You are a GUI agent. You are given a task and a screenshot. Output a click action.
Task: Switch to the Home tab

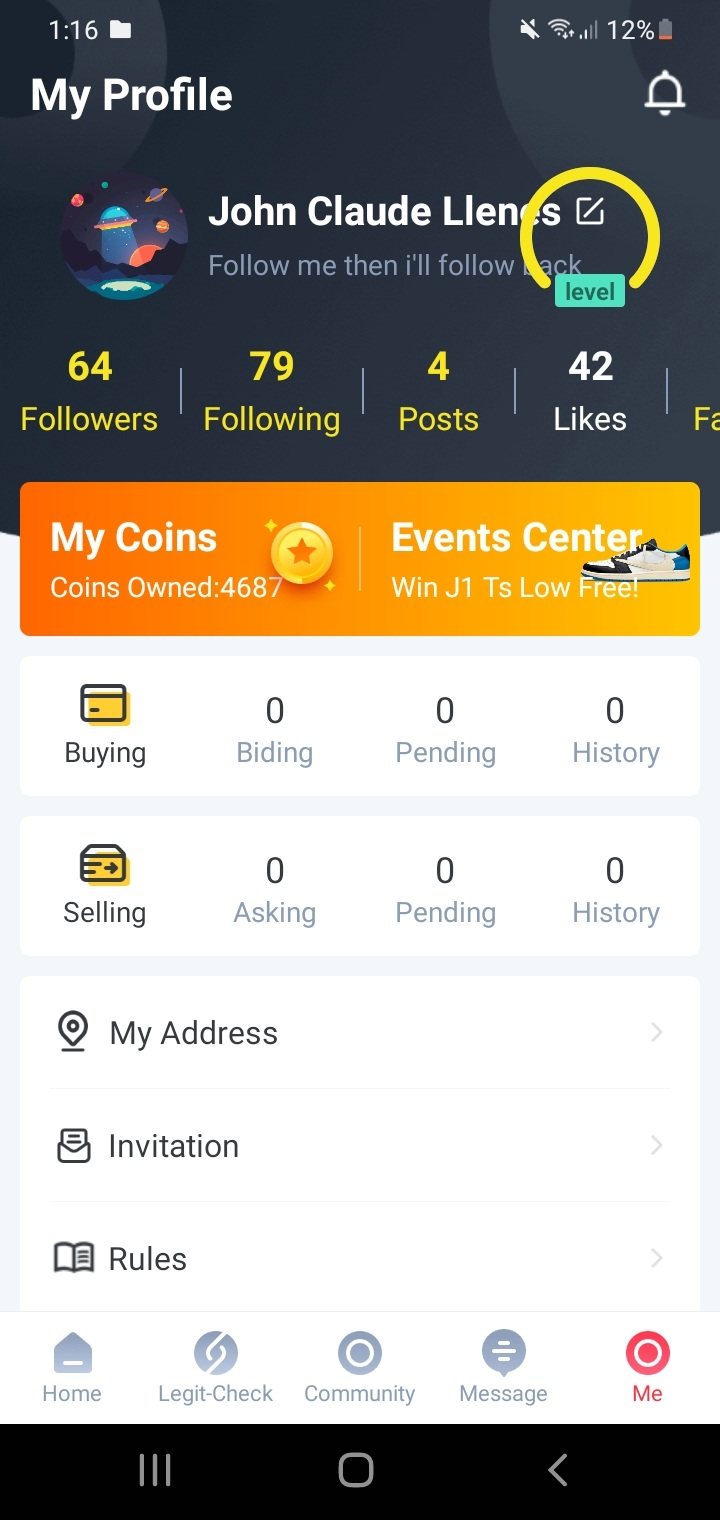72,1367
